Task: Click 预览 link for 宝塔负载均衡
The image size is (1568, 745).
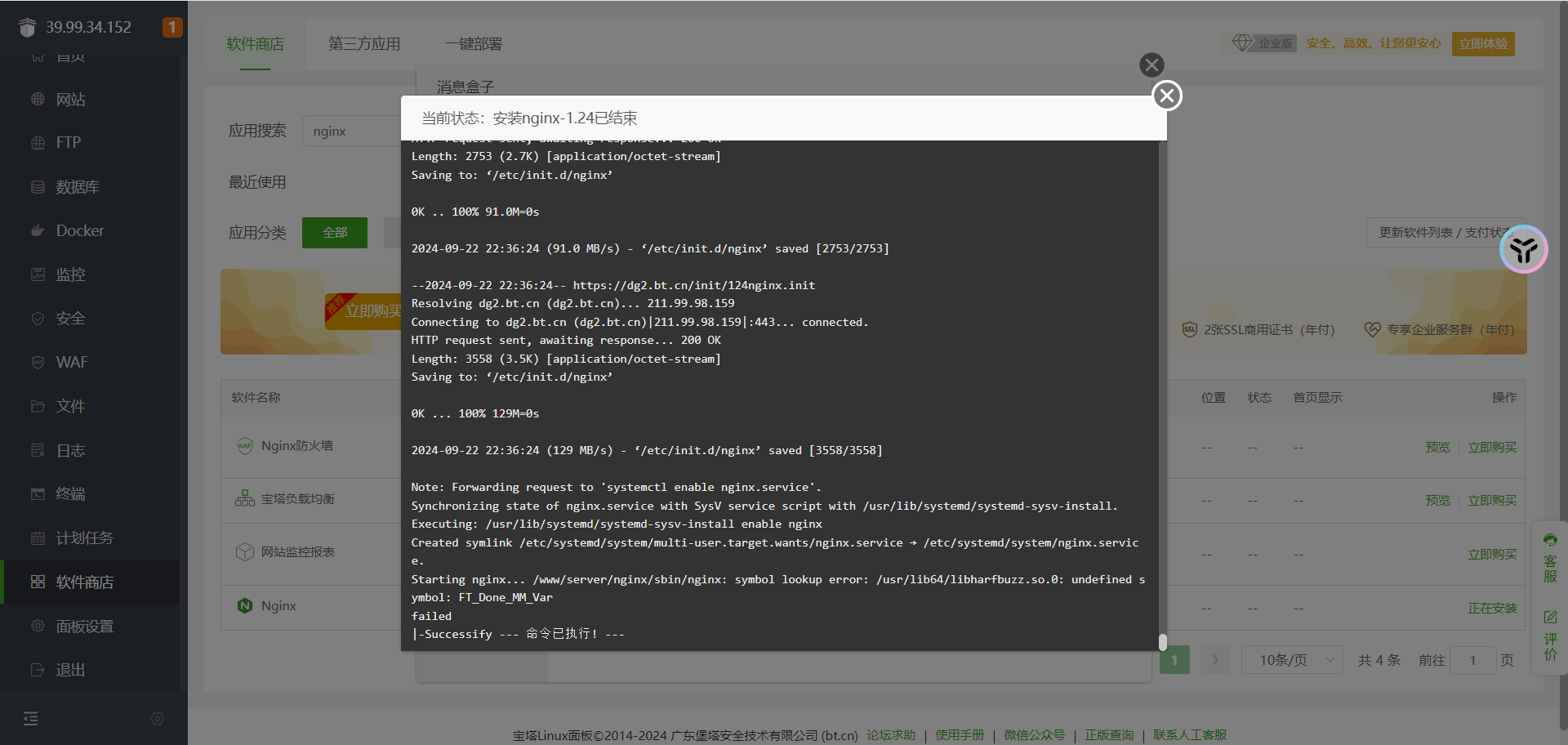Action: (1438, 501)
